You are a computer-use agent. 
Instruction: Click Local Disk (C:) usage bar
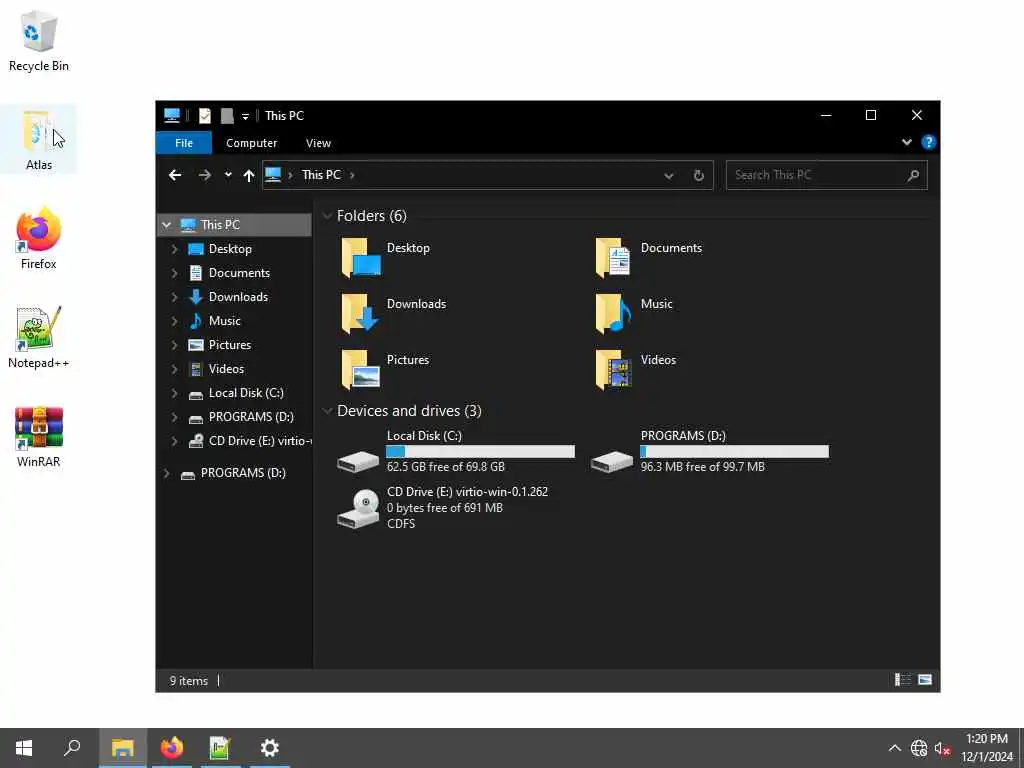click(x=481, y=451)
